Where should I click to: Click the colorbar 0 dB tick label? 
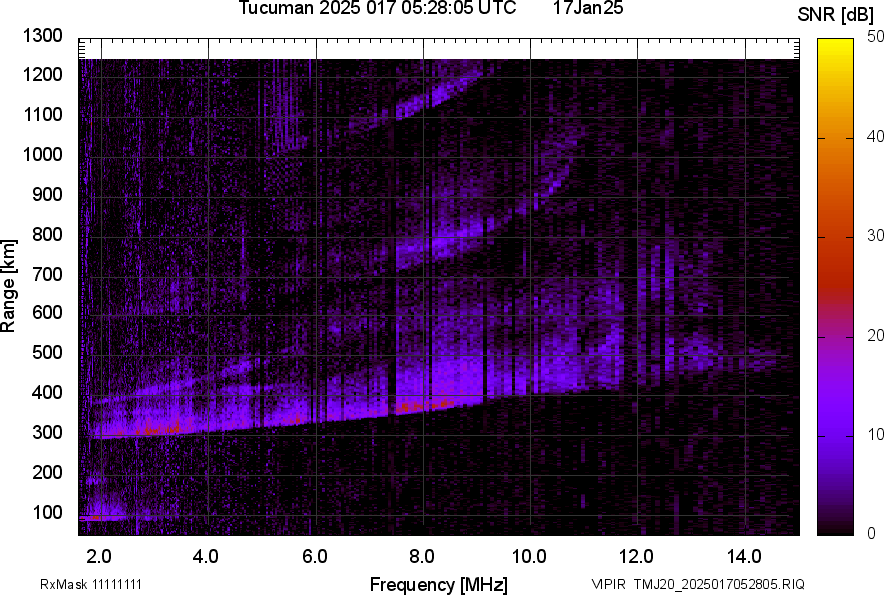click(x=872, y=533)
